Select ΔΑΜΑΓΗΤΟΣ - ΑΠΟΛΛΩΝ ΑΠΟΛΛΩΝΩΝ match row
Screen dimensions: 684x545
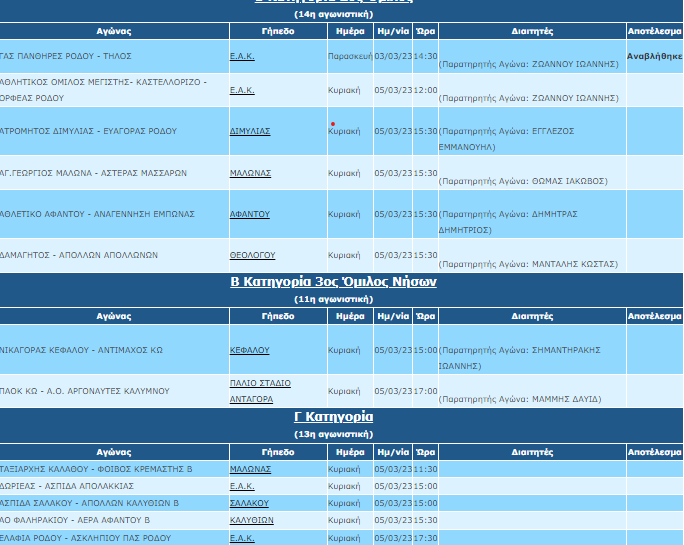click(x=79, y=255)
